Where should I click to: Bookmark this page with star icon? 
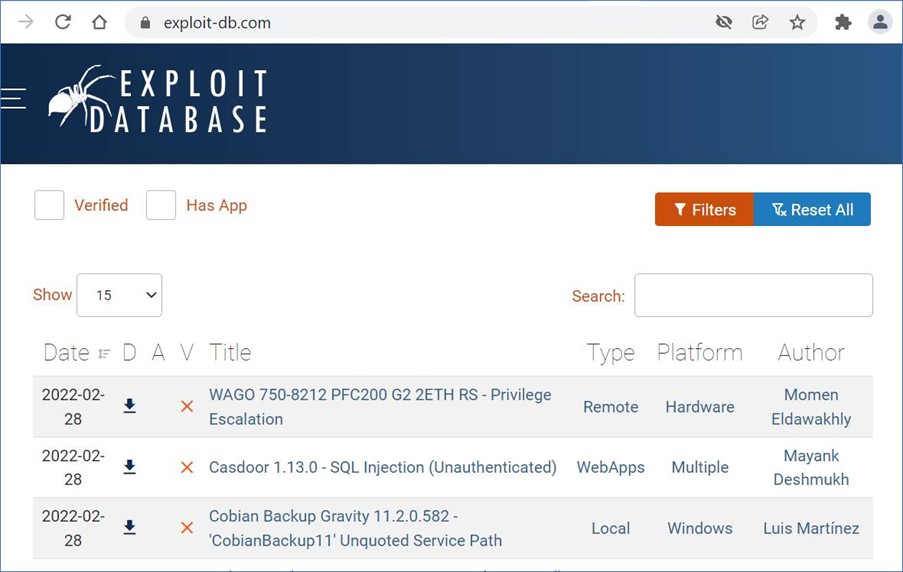click(x=797, y=22)
